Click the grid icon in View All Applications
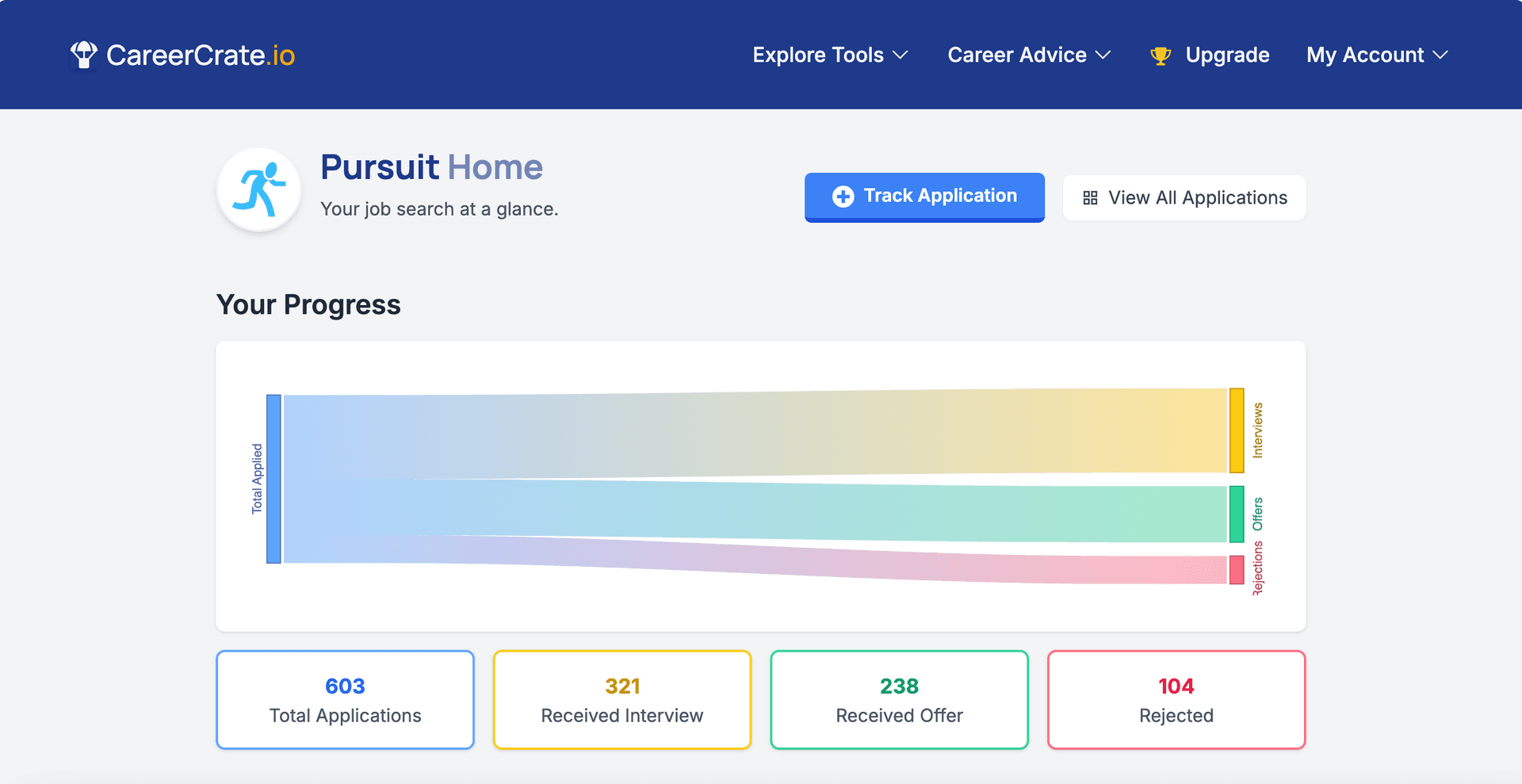Screen dimensions: 1522x784 click(x=1090, y=197)
